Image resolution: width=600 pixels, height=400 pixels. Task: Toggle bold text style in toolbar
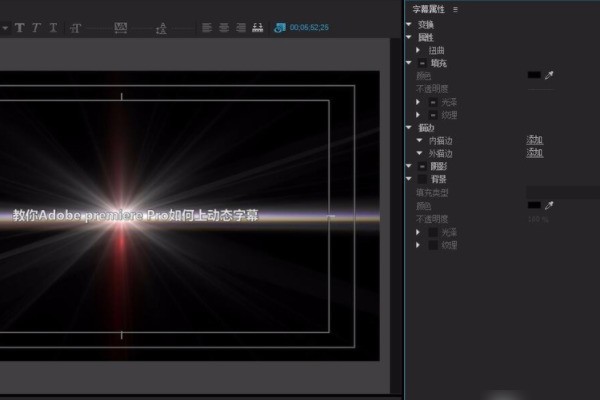point(19,27)
